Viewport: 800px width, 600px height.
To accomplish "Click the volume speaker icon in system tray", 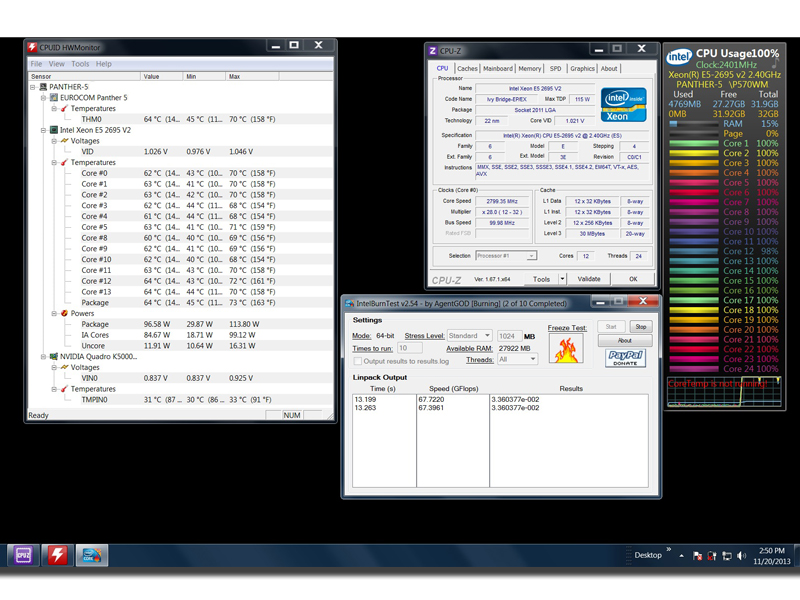I will point(741,555).
